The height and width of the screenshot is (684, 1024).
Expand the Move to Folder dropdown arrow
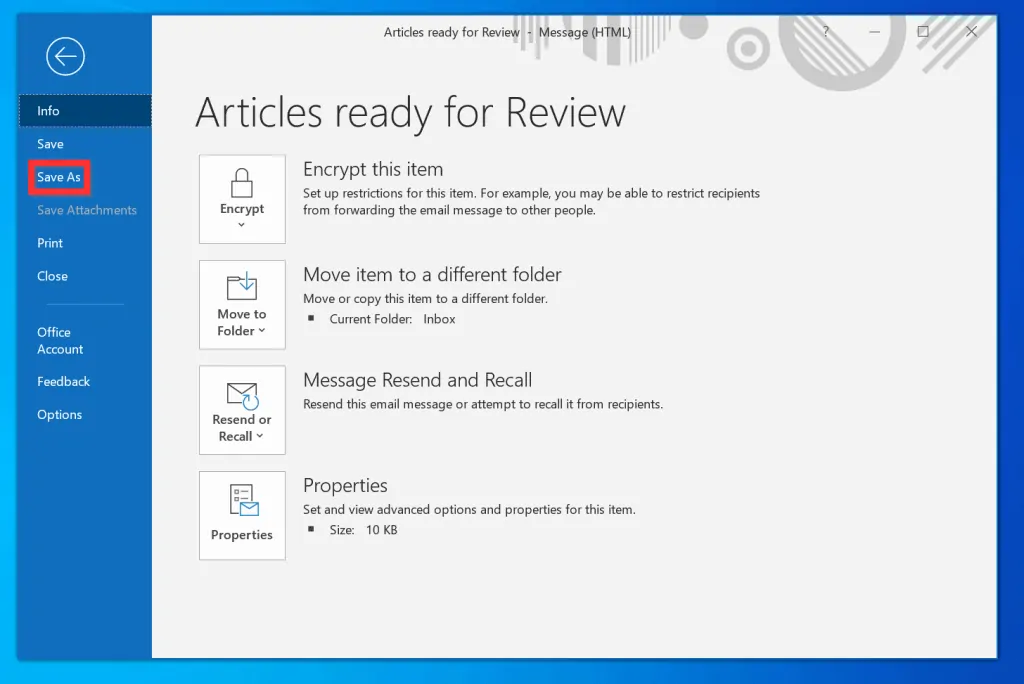click(263, 331)
